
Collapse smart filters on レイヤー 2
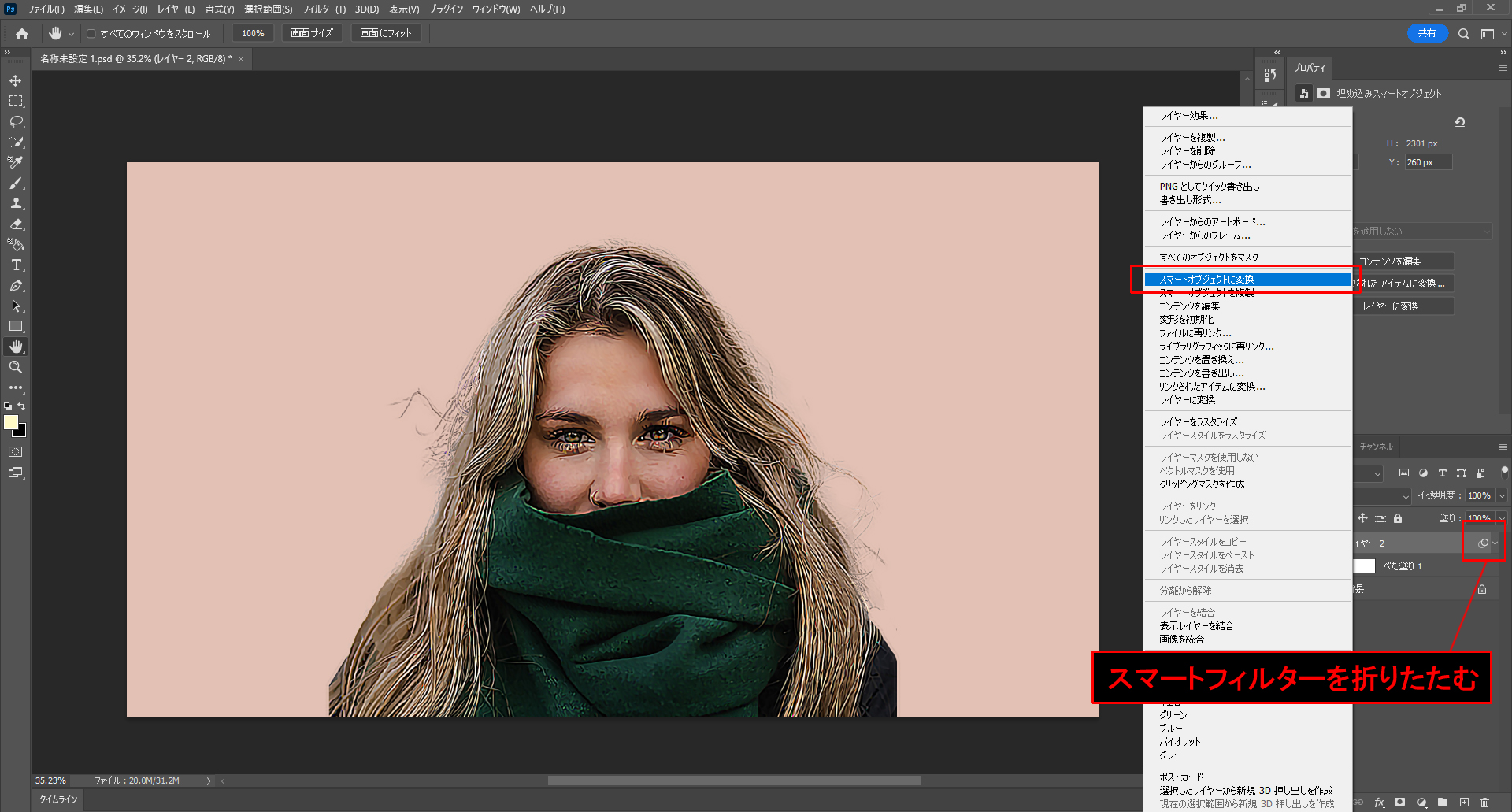[1495, 543]
